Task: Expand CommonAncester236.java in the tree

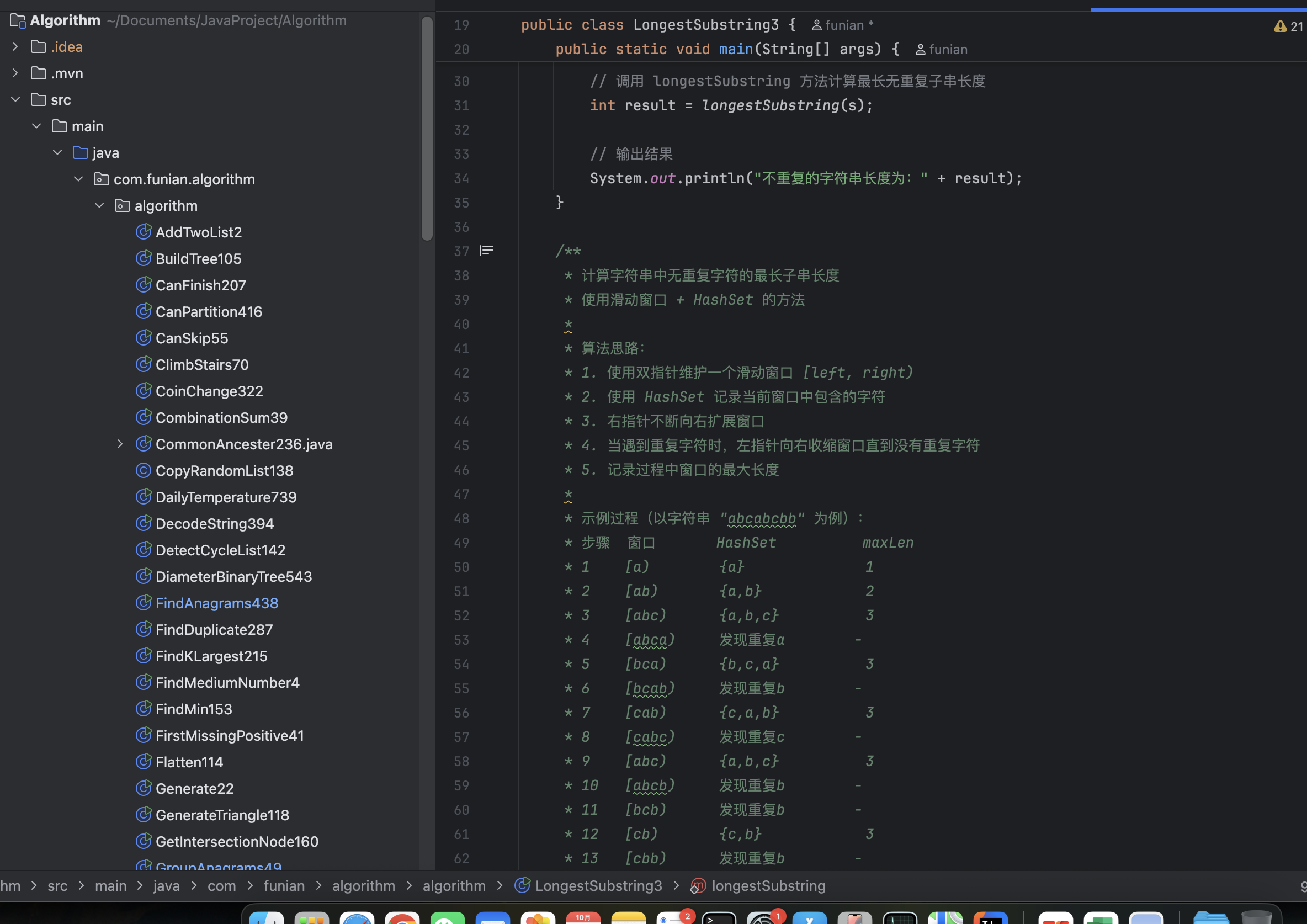Action: [x=120, y=443]
